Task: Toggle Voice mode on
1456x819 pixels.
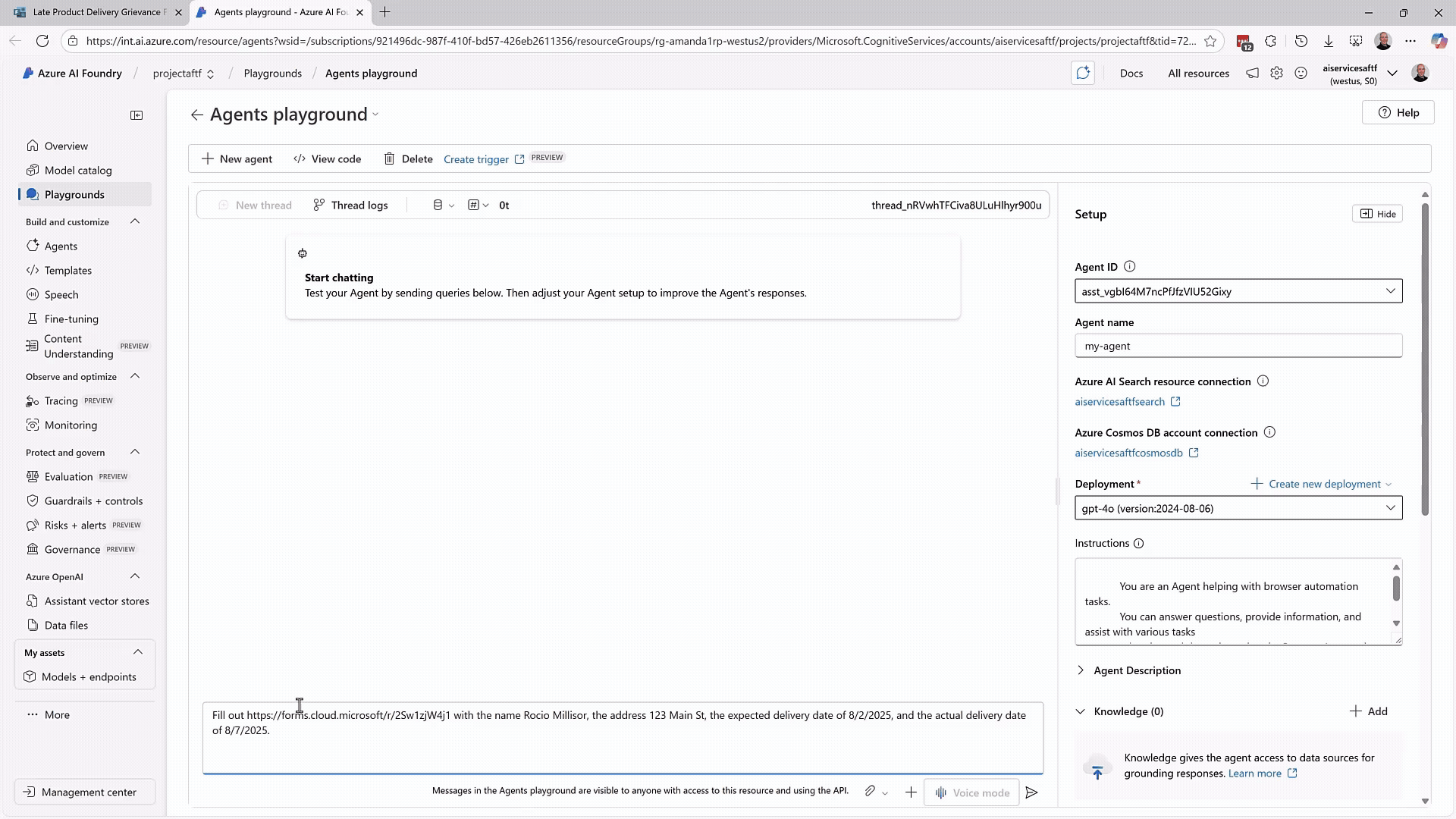Action: [x=971, y=792]
